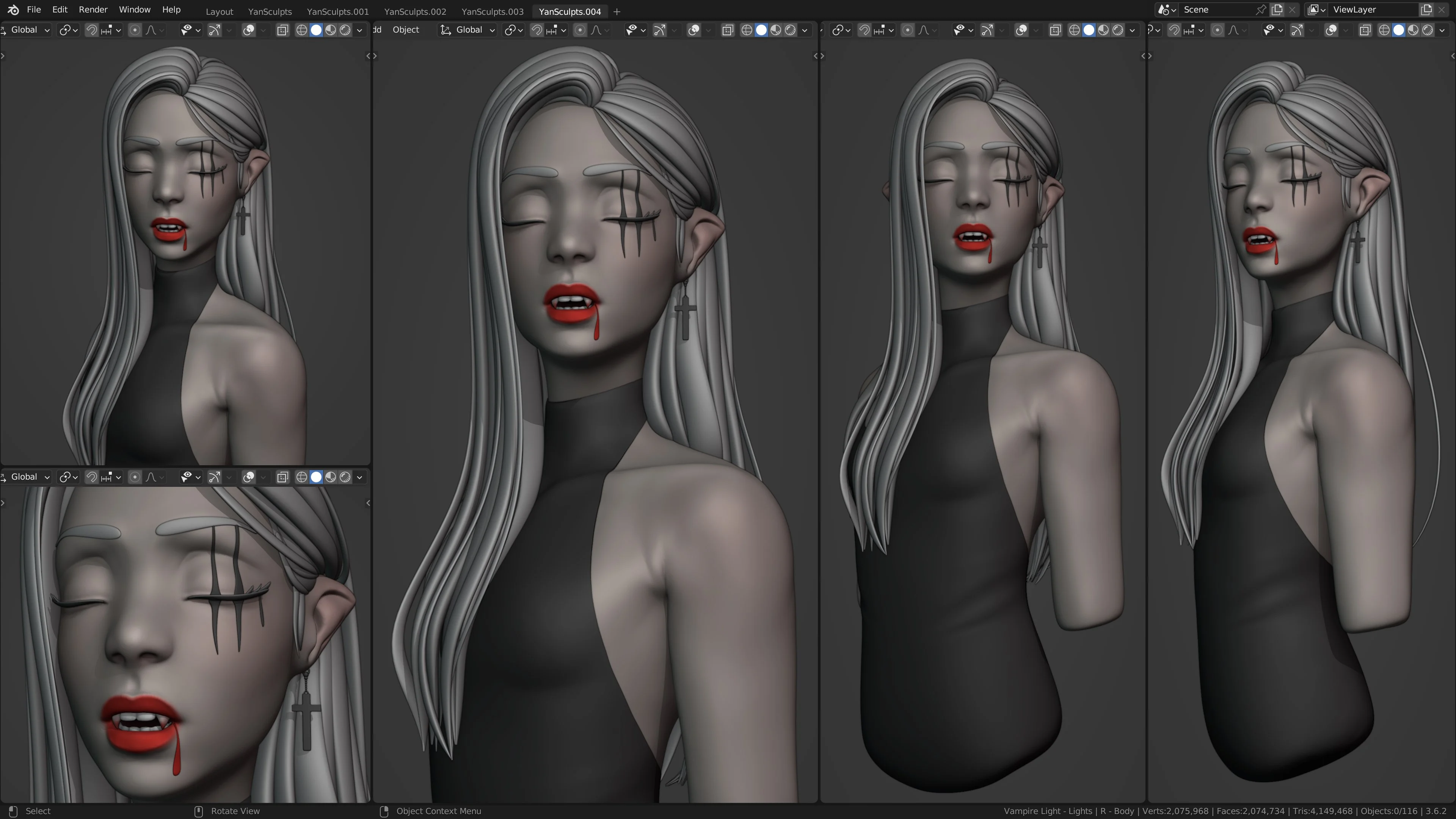Switch to the YanSculpts.003 workspace tab
Screen dimensions: 1456x819
pyautogui.click(x=492, y=11)
